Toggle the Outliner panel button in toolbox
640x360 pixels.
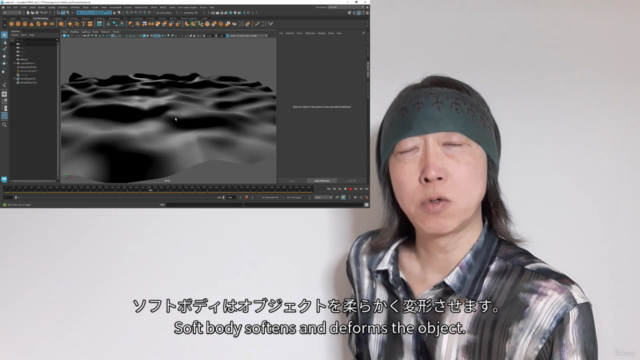(x=4, y=116)
